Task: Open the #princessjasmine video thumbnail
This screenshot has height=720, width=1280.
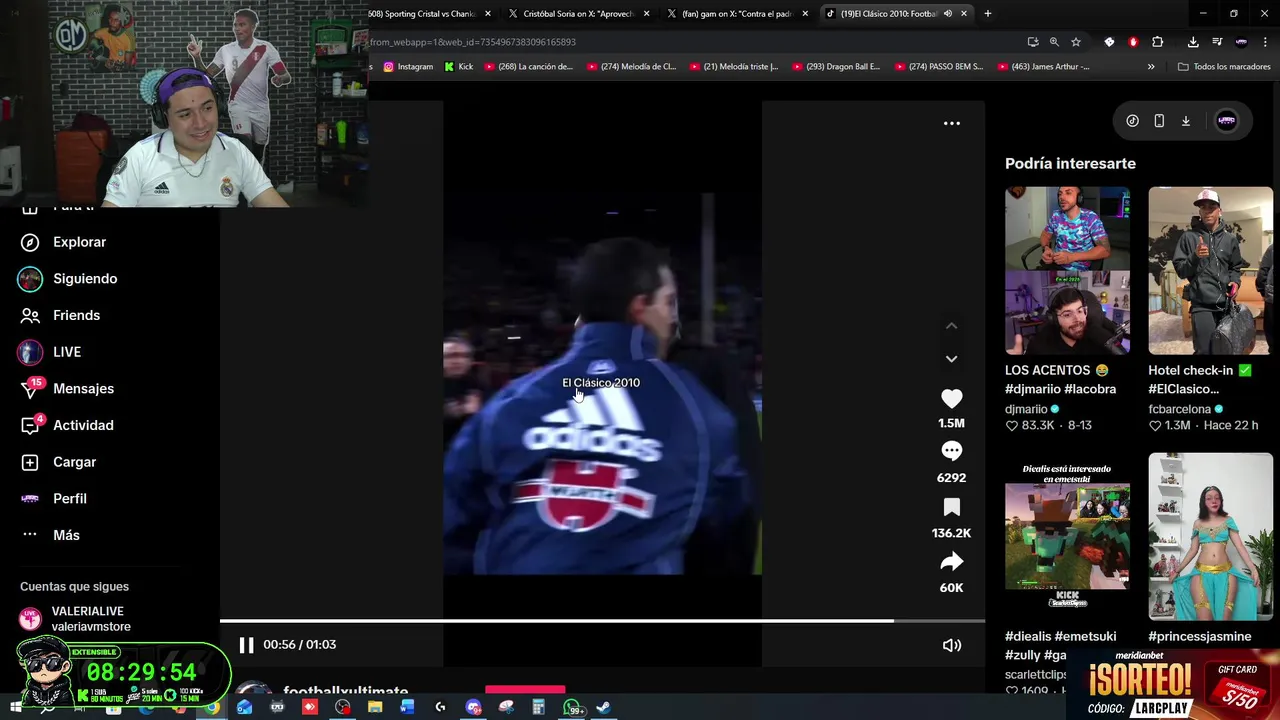Action: (x=1210, y=536)
